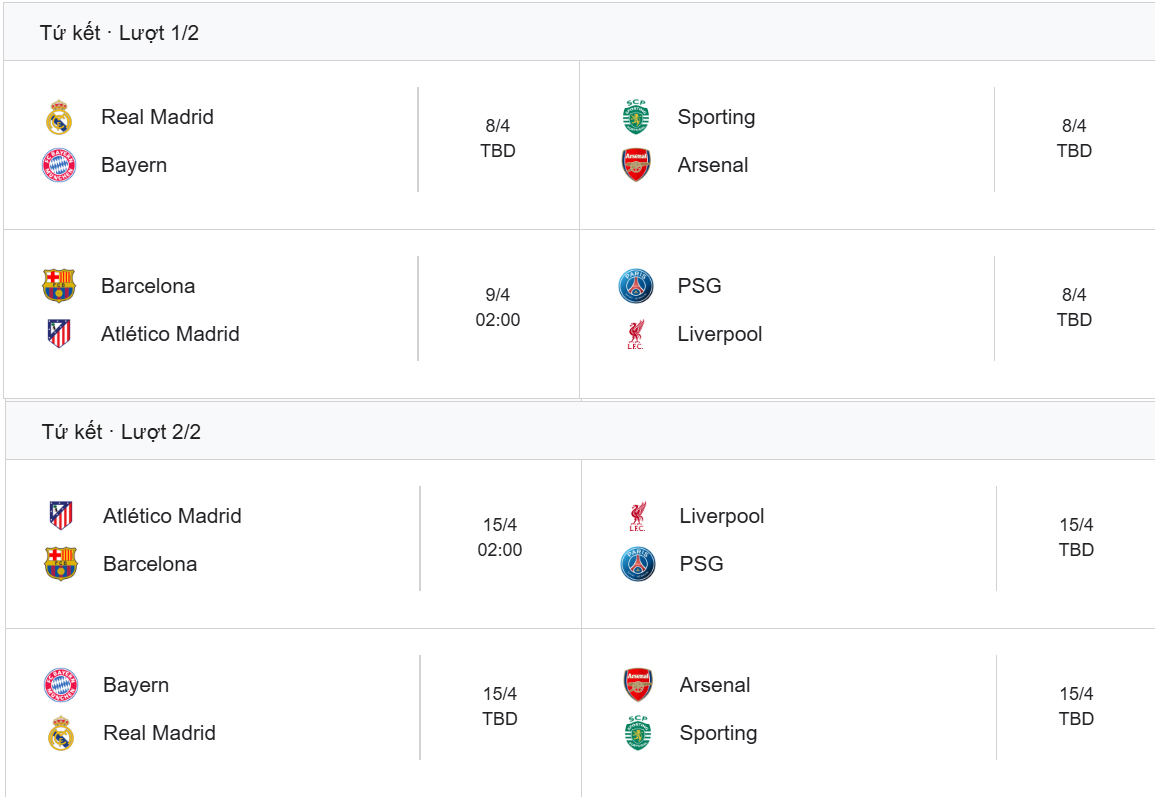Select the "Tứ kết · Lượt 2/2" header

point(121,432)
